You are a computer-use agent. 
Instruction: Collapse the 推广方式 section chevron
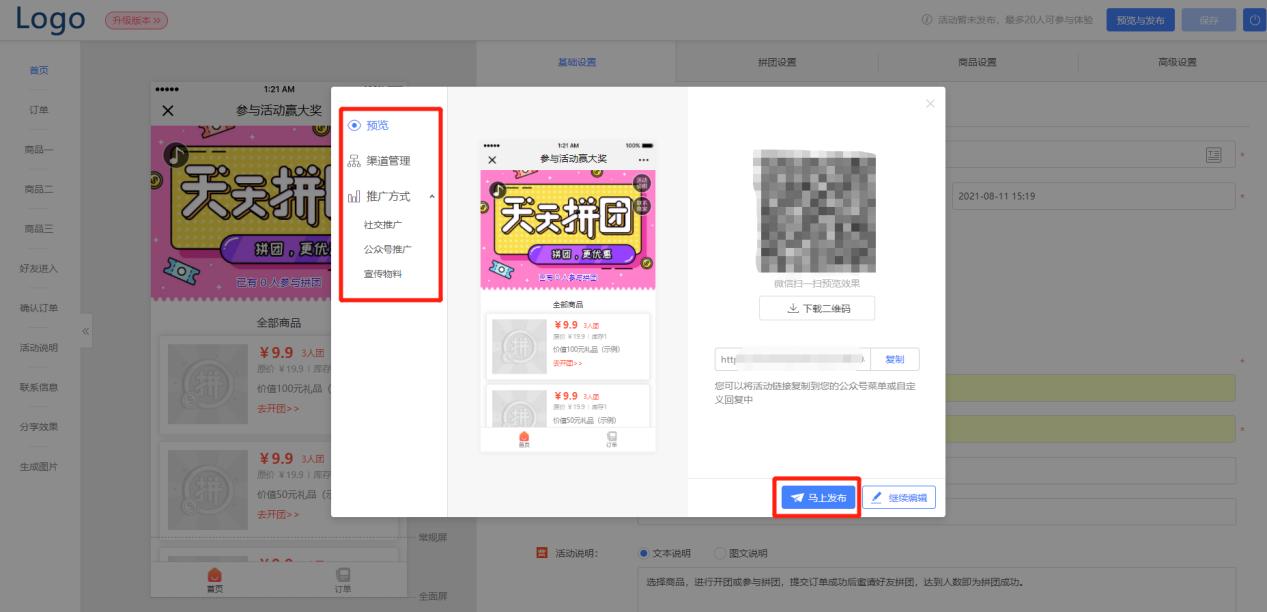[433, 196]
